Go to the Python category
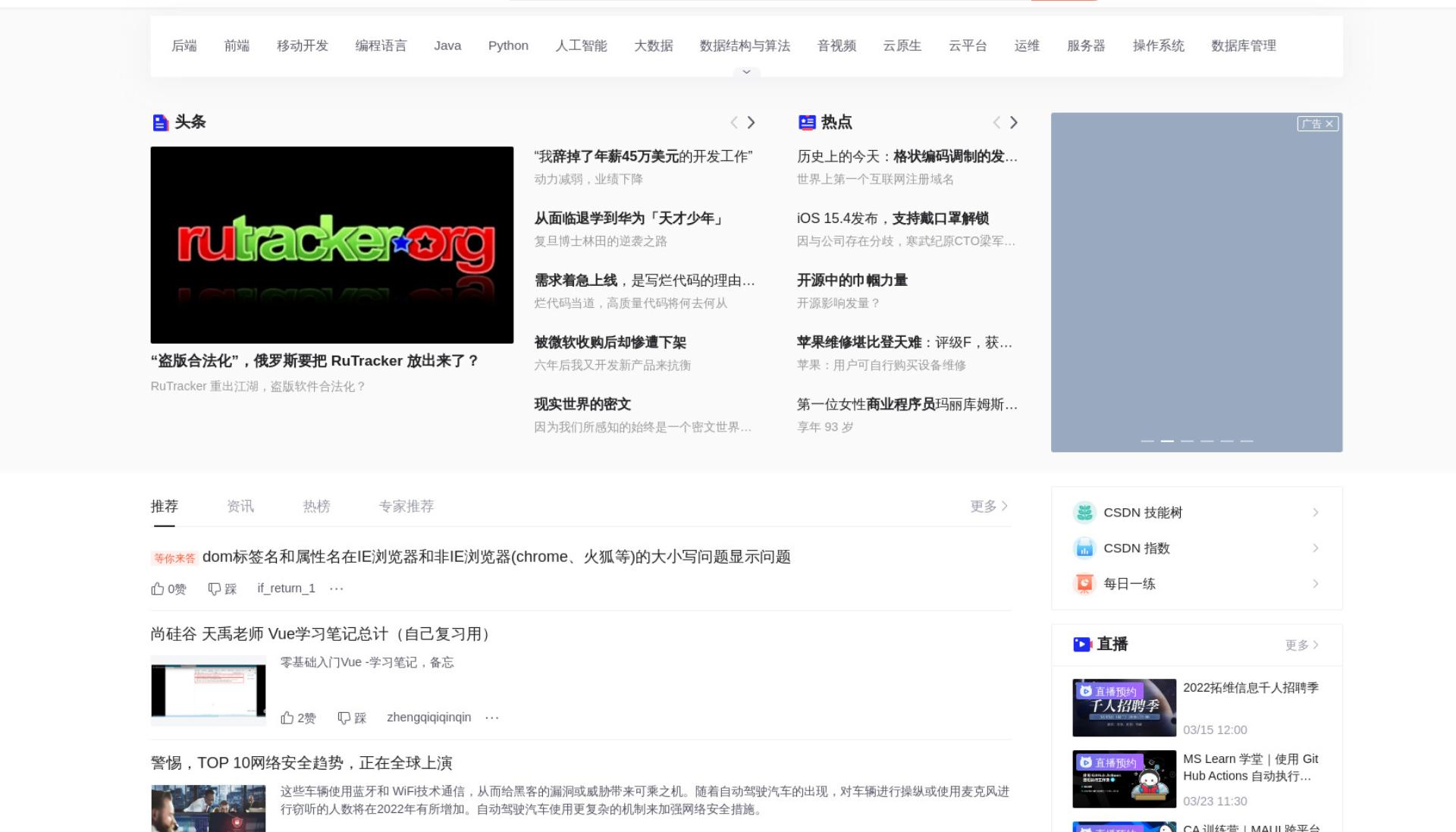 click(x=508, y=46)
